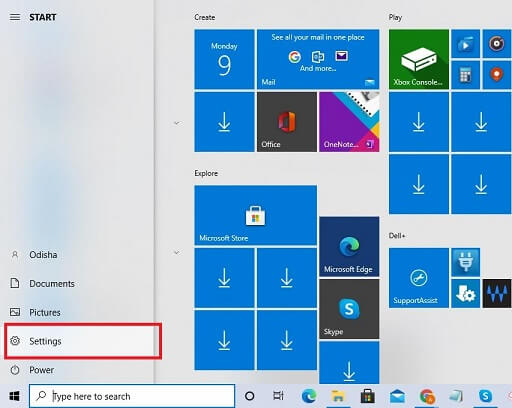This screenshot has height=408, width=512.
Task: Open Documents from Start menu
Action: [78, 283]
